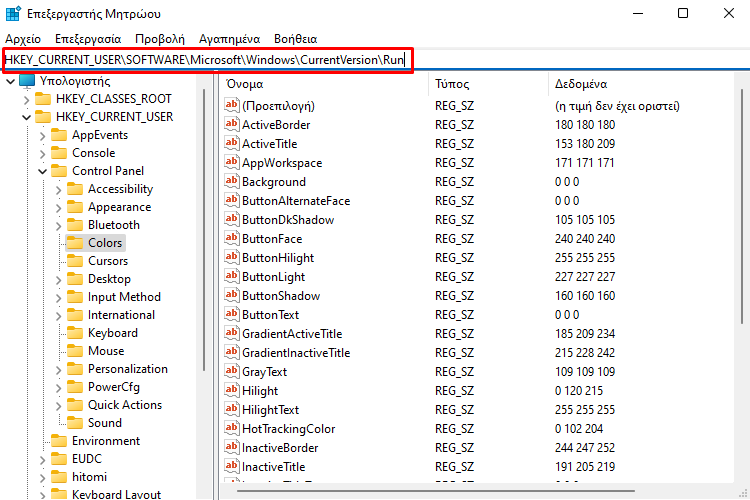The height and width of the screenshot is (500, 750).
Task: Select the HKEY_CURRENT_USER folder icon
Action: (43, 117)
